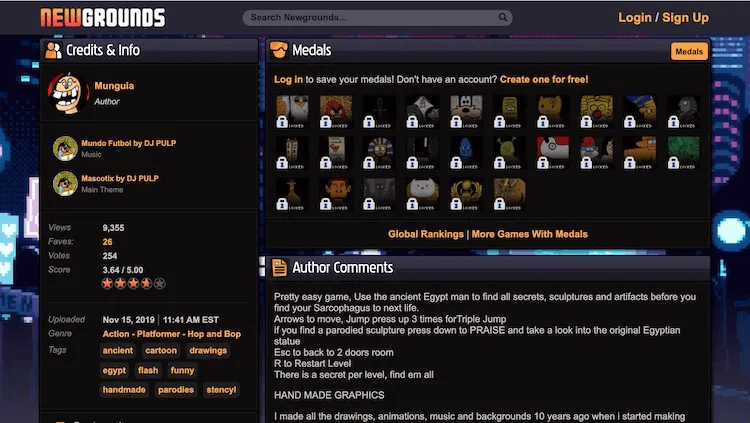
Task: Select the papyrus scroll with bird medal
Action: (336, 153)
